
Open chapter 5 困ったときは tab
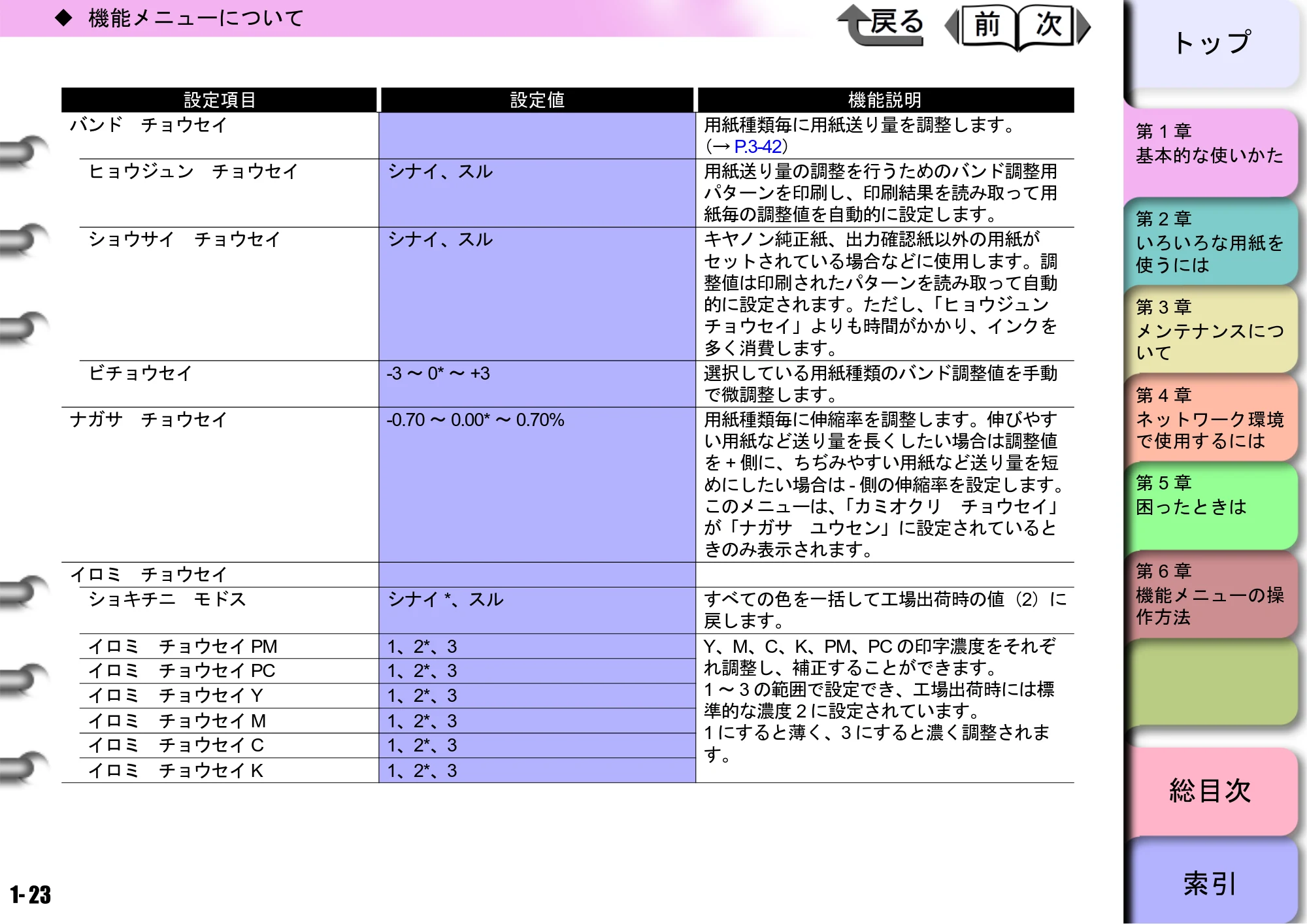[x=1210, y=506]
